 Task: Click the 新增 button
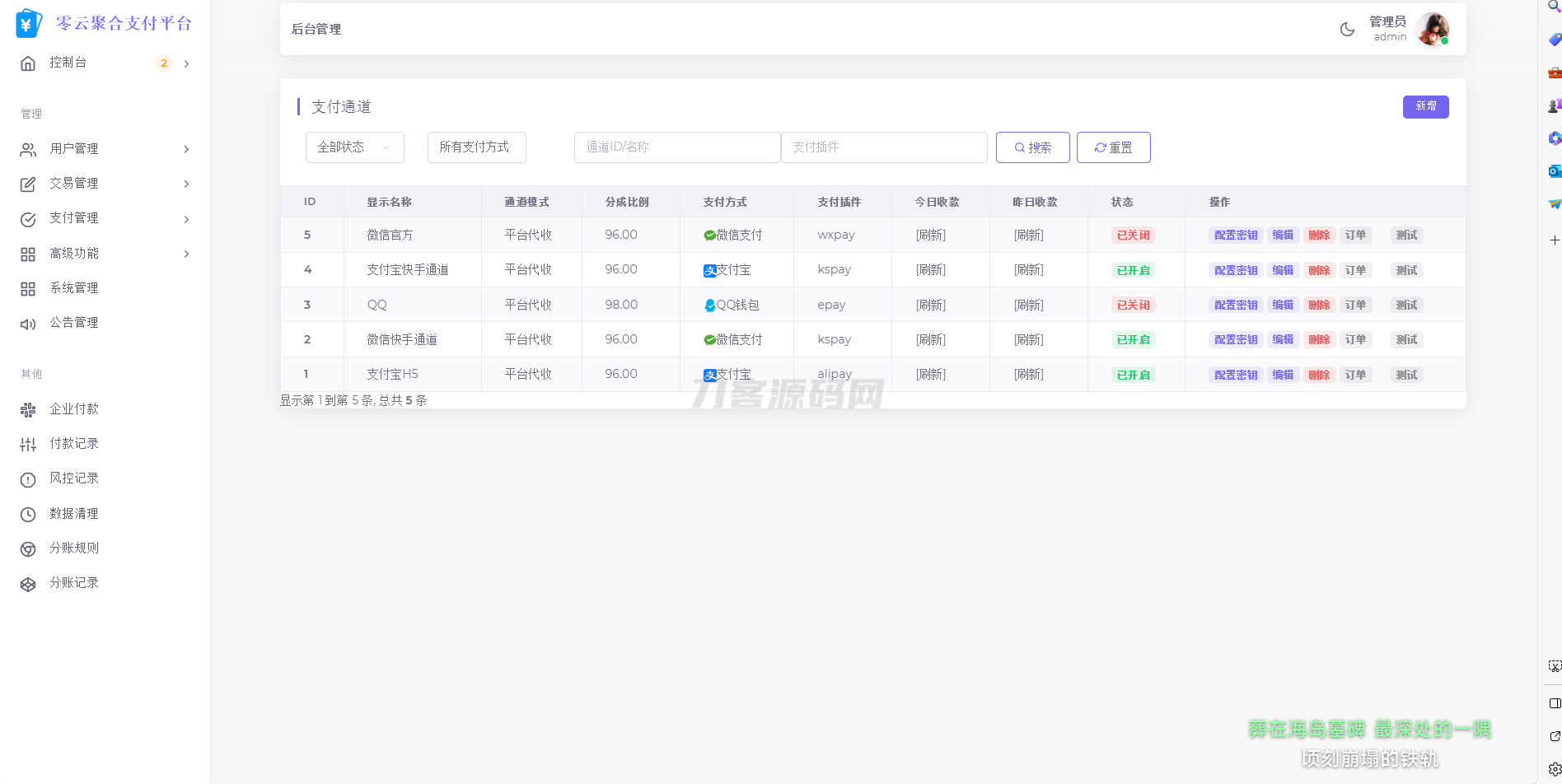(x=1425, y=107)
